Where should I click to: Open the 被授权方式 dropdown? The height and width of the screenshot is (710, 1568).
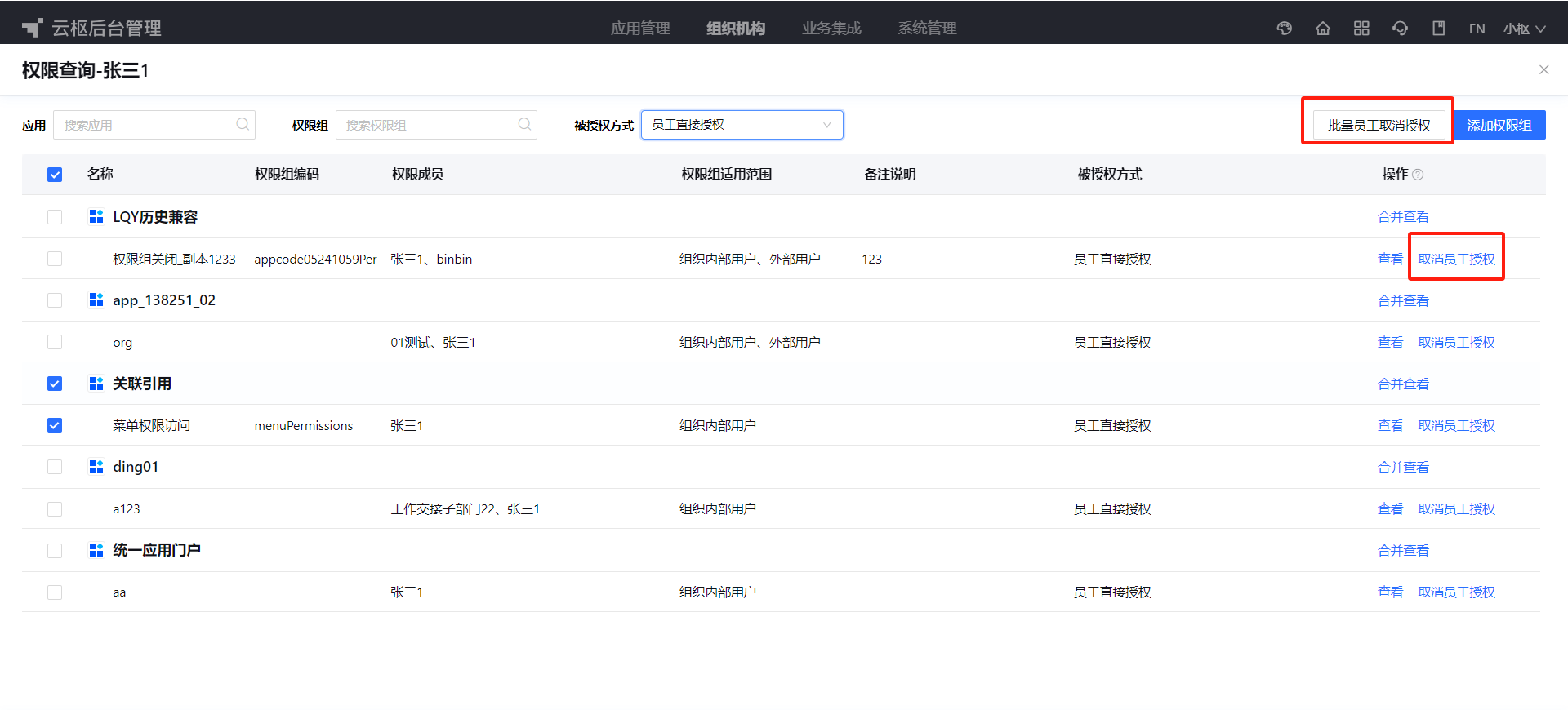coord(742,125)
